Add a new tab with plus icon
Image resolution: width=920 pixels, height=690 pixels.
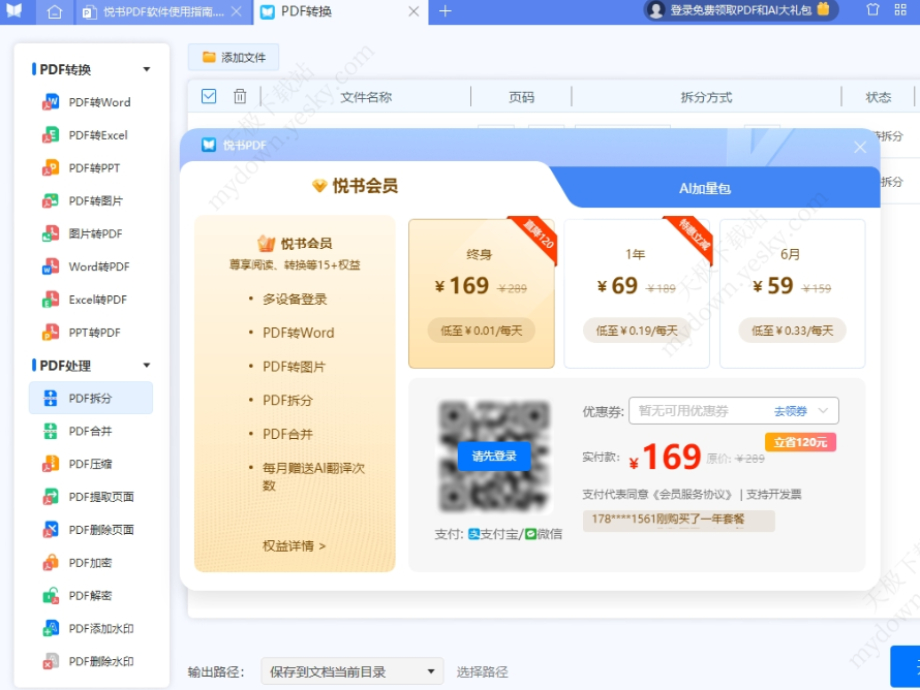tap(445, 11)
